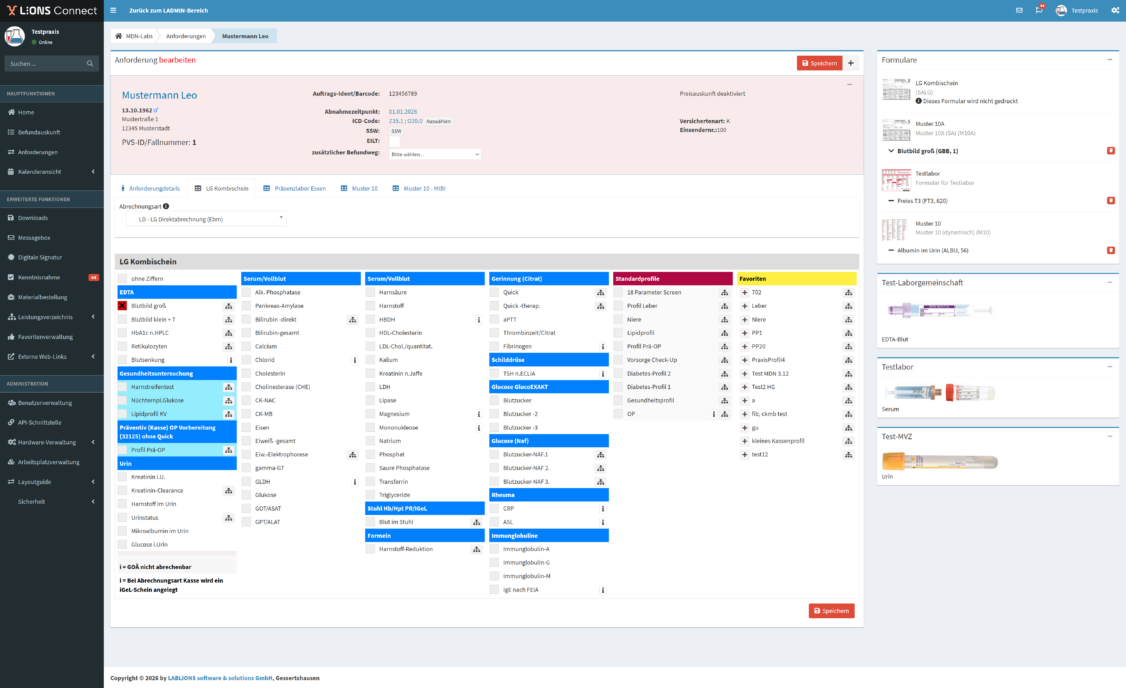Switch to the Präsenzlabor Essen tab

(x=294, y=188)
